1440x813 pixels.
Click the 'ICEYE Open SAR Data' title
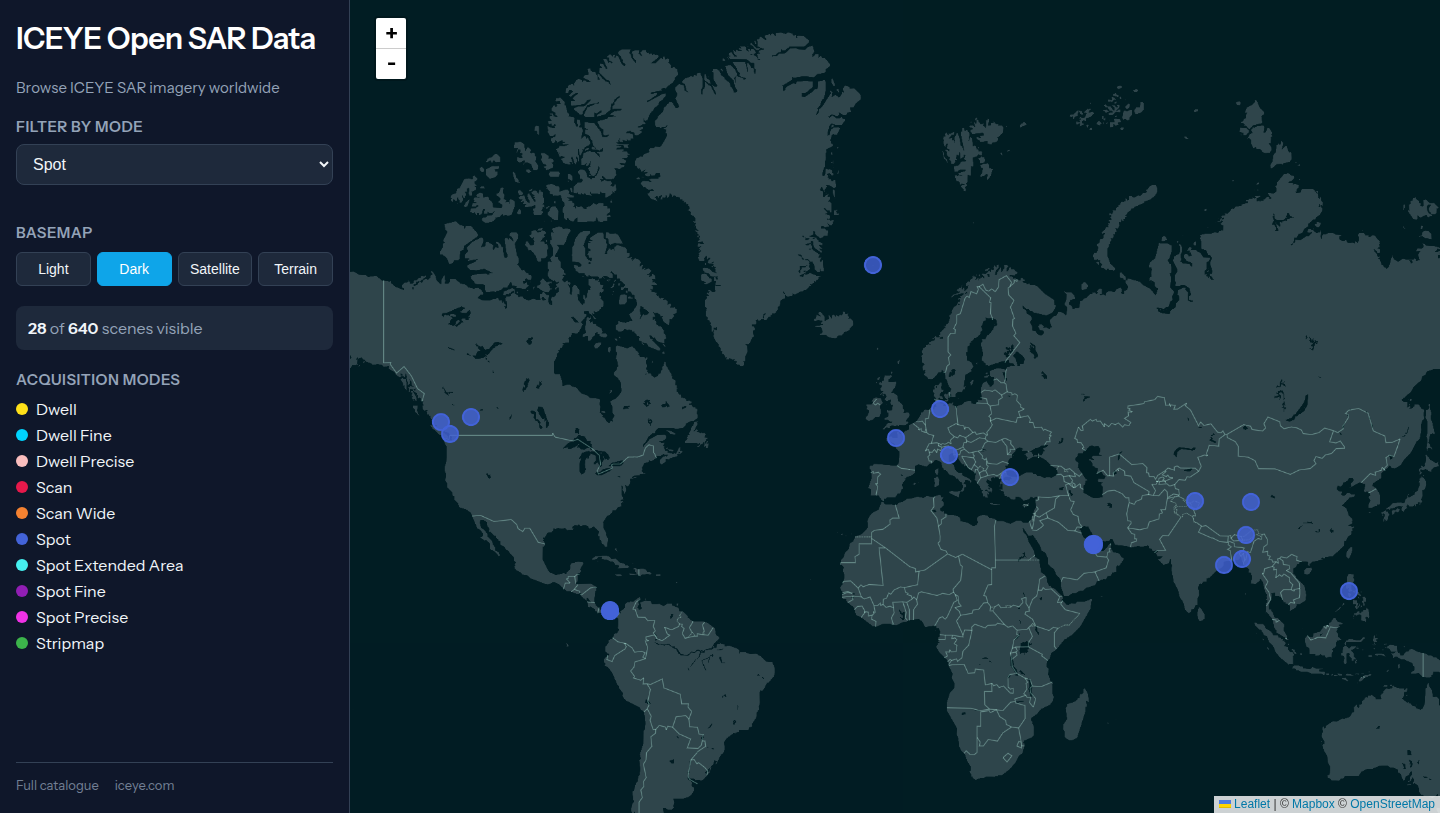click(x=166, y=39)
